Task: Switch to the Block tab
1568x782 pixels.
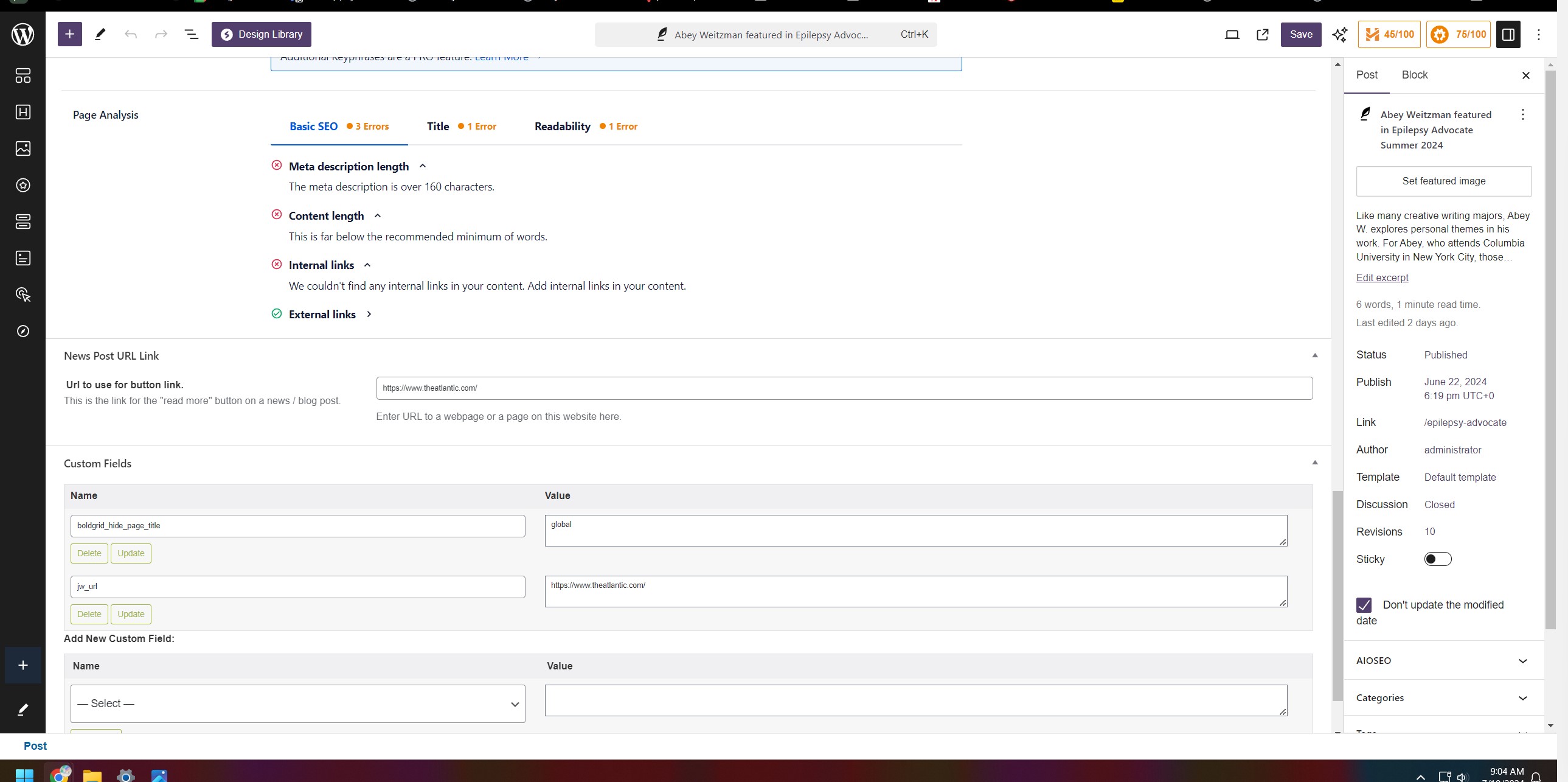Action: tap(1414, 75)
